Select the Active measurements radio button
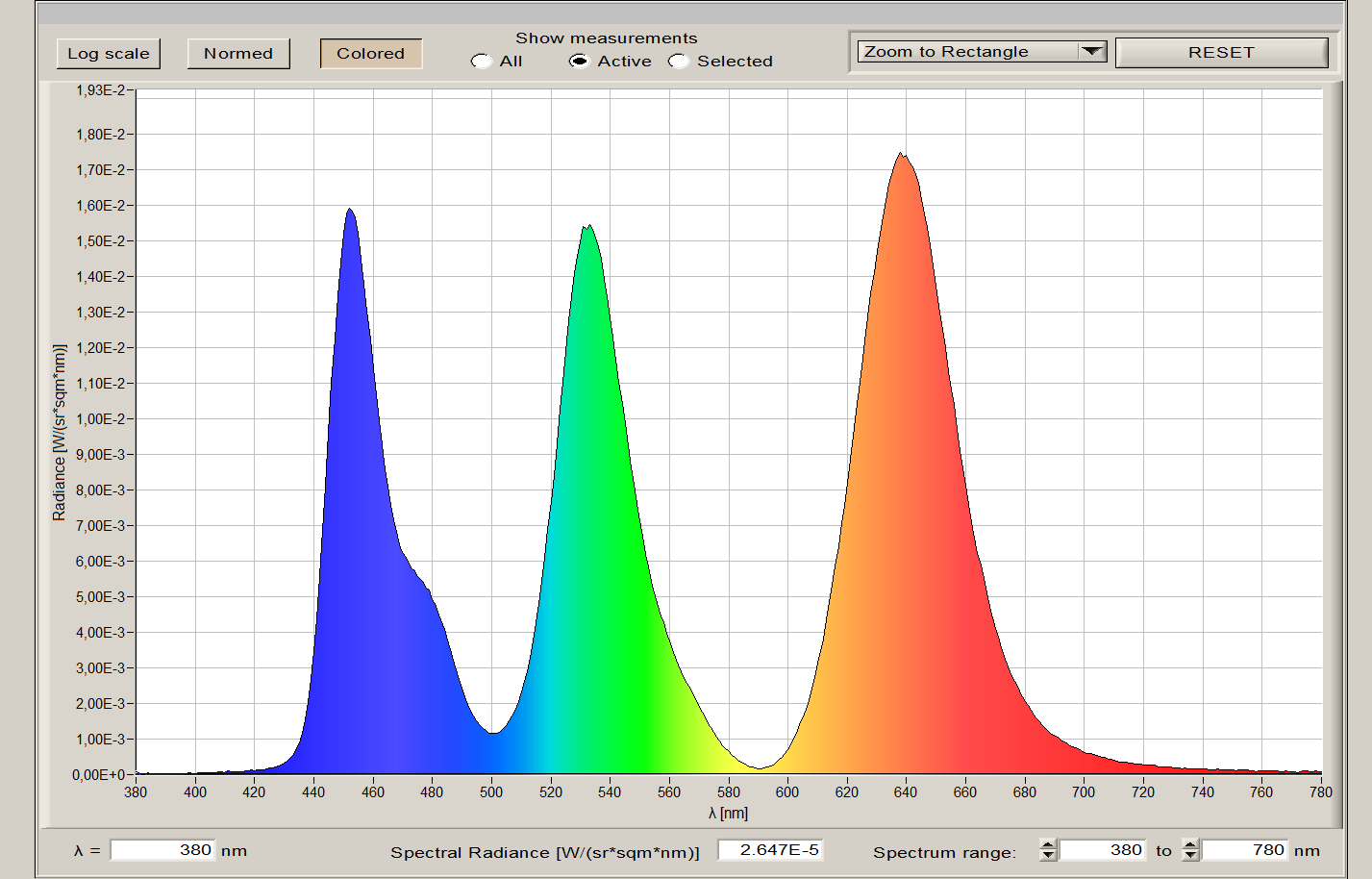The height and width of the screenshot is (879, 1372). coord(579,62)
